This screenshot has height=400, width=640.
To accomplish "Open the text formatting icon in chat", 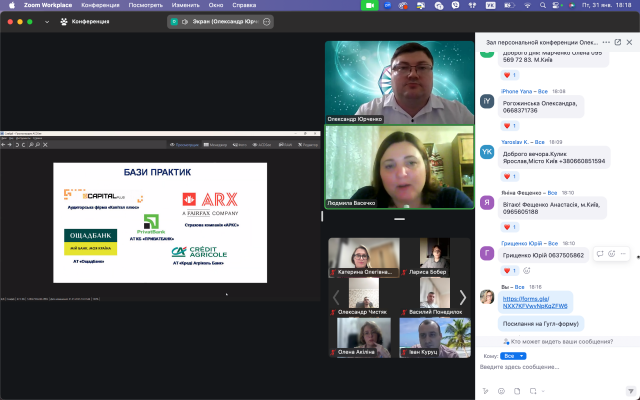I will tap(485, 390).
